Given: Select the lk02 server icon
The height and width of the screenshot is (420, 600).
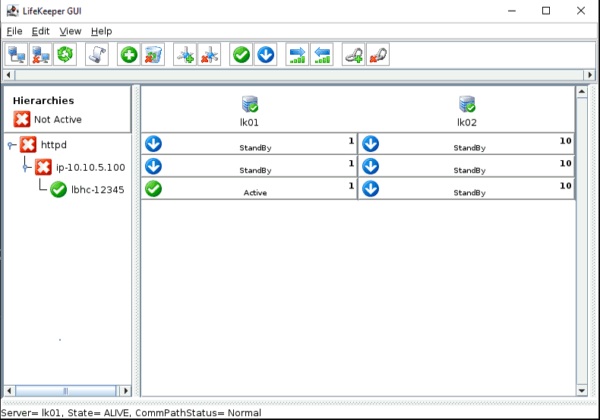Looking at the screenshot, I should click(x=467, y=104).
